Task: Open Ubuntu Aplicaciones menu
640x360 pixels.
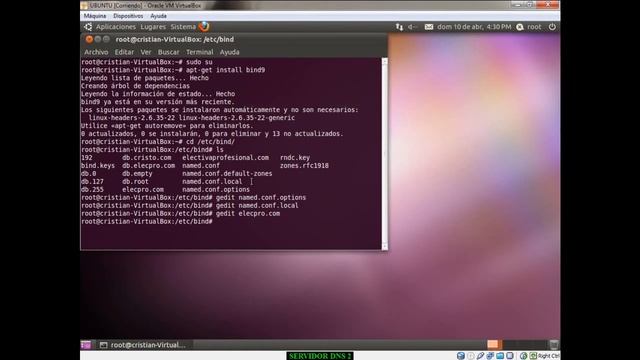Action: 116,27
